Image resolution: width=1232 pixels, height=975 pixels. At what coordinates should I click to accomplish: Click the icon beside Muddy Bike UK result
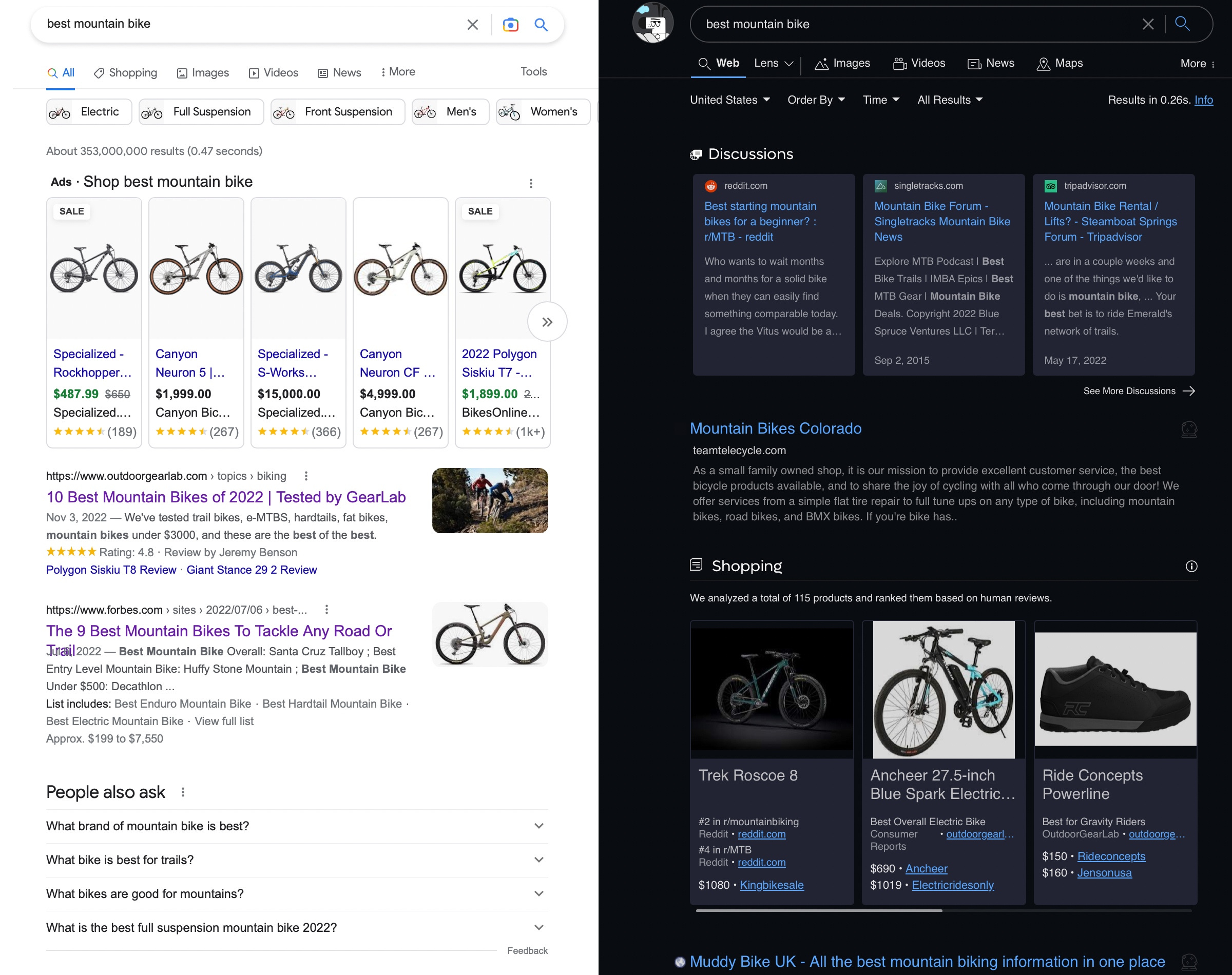tap(1188, 963)
